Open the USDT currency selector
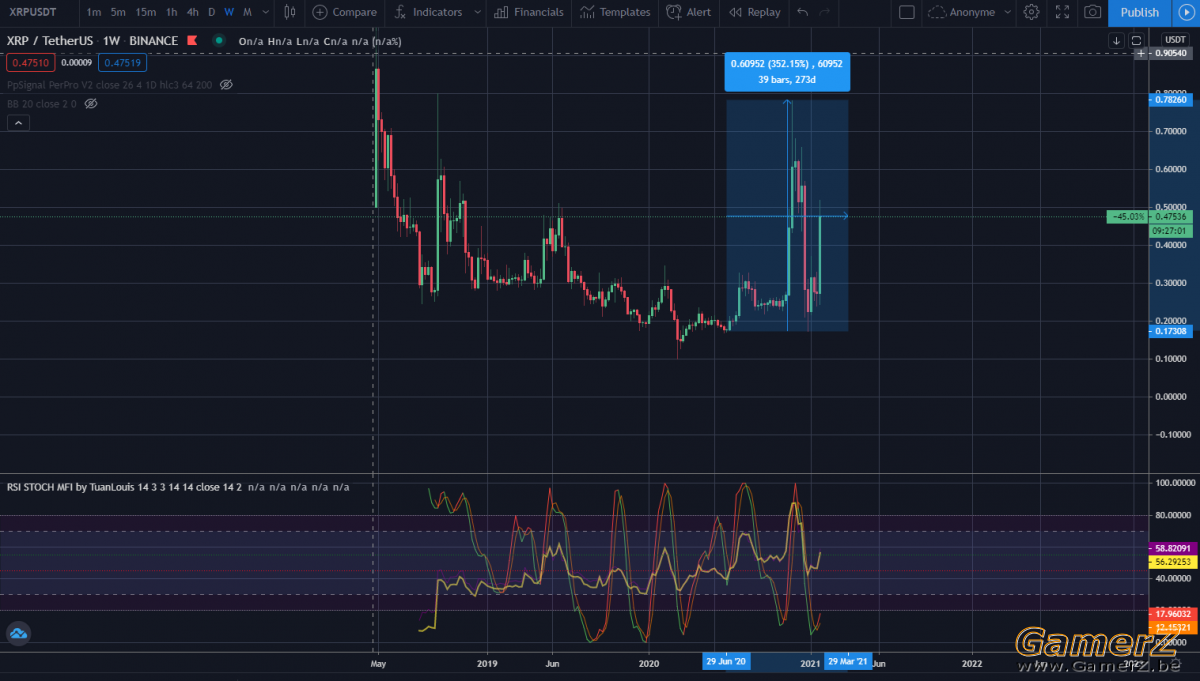 [x=1176, y=40]
